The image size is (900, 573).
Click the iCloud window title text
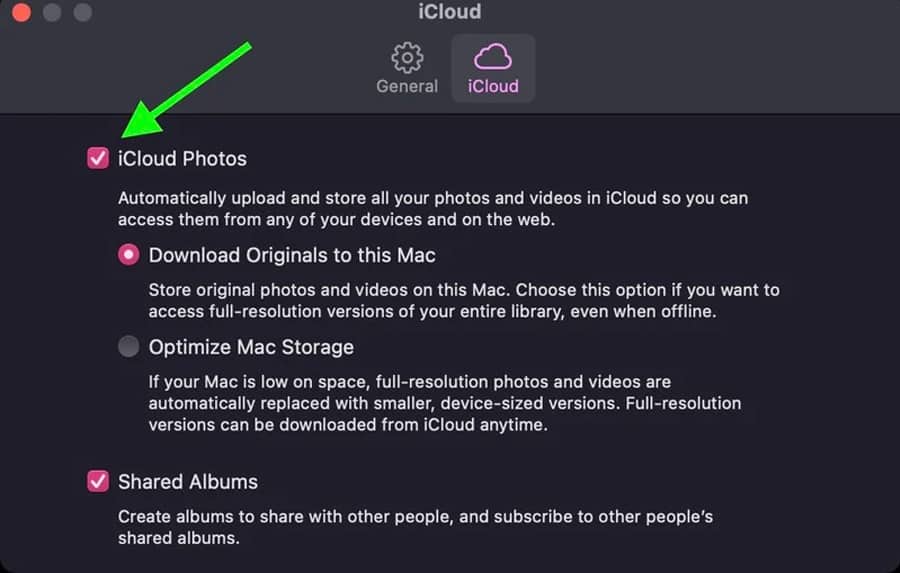click(449, 12)
